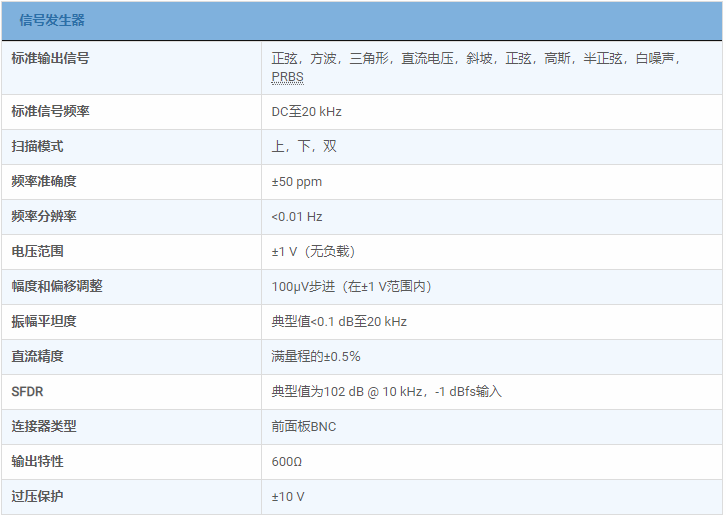
Task: Select the ±50 ppm value
Action: coord(297,182)
